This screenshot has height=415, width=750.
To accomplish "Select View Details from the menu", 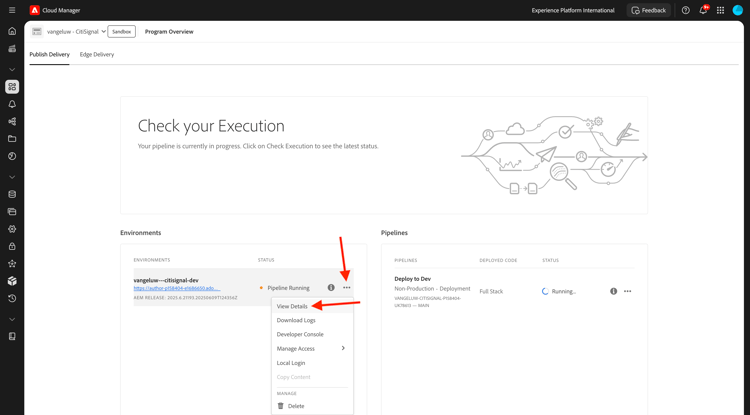I will coord(292,306).
